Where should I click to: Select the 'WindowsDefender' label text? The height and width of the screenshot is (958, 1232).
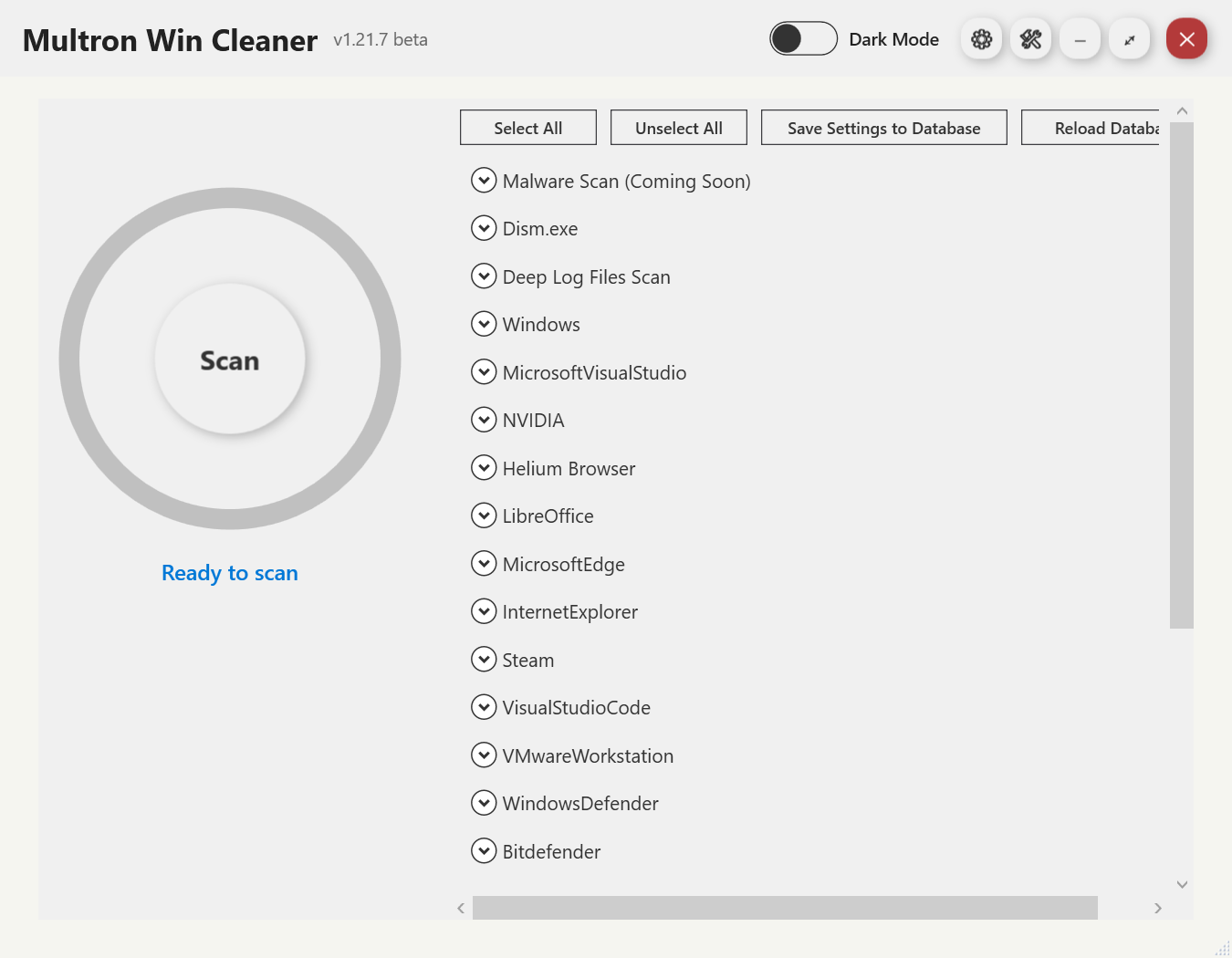[580, 804]
